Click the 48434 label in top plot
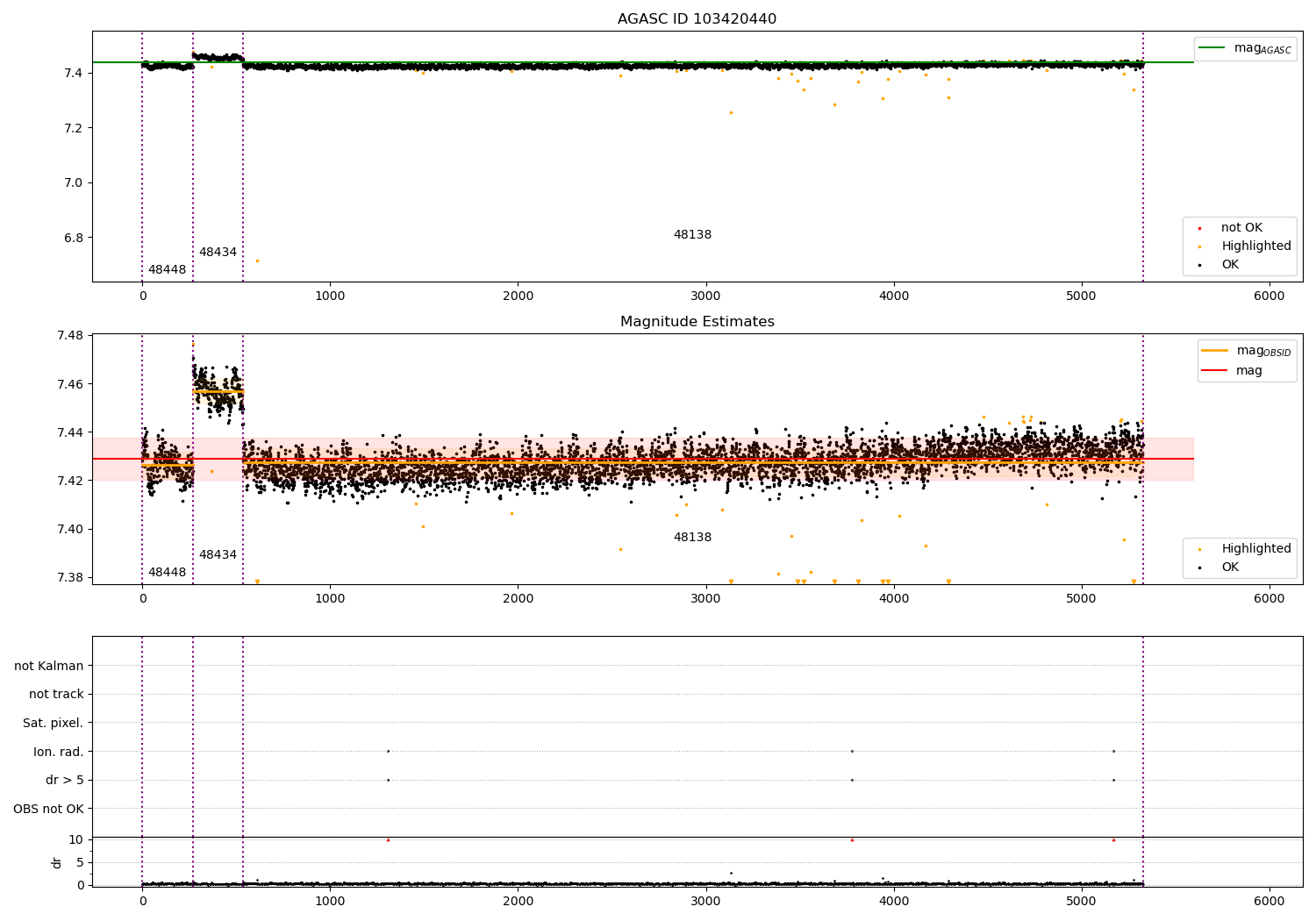Image resolution: width=1316 pixels, height=921 pixels. click(218, 253)
